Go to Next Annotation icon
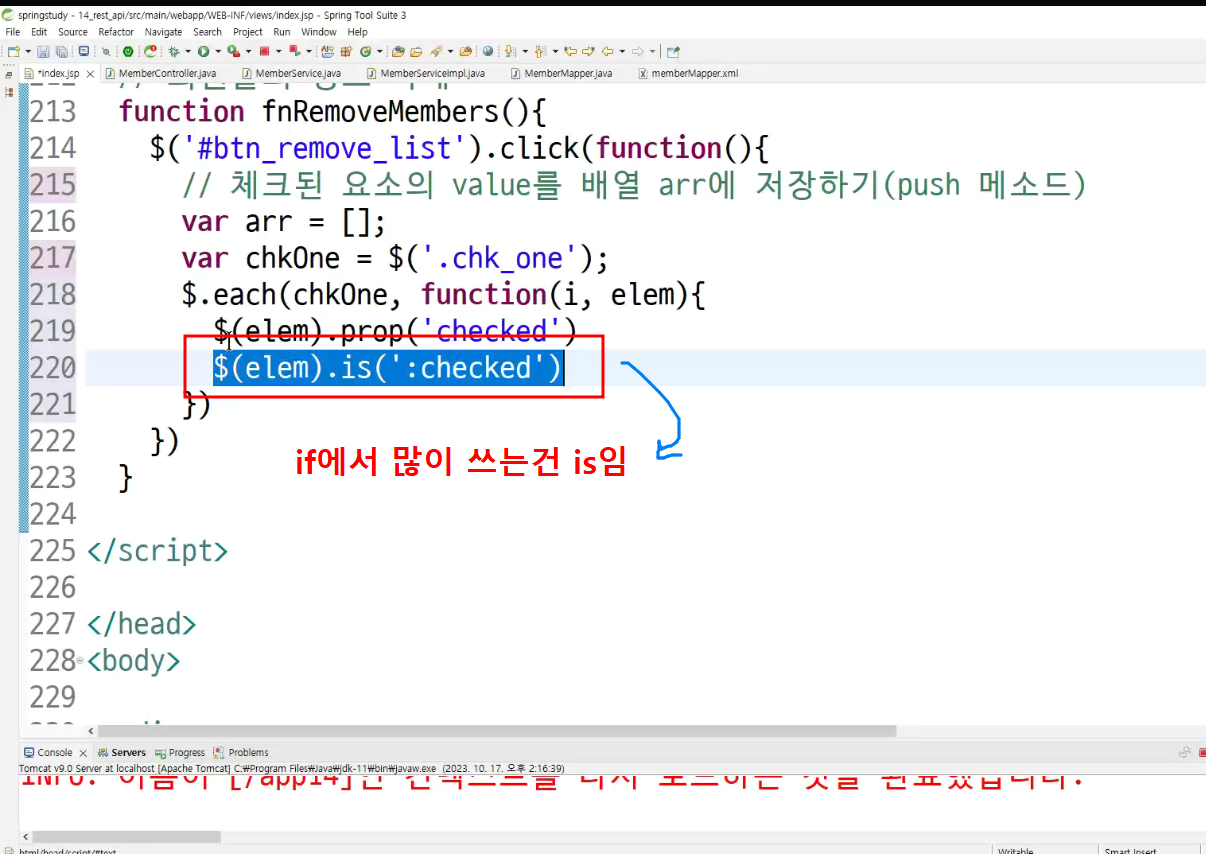 [x=510, y=51]
